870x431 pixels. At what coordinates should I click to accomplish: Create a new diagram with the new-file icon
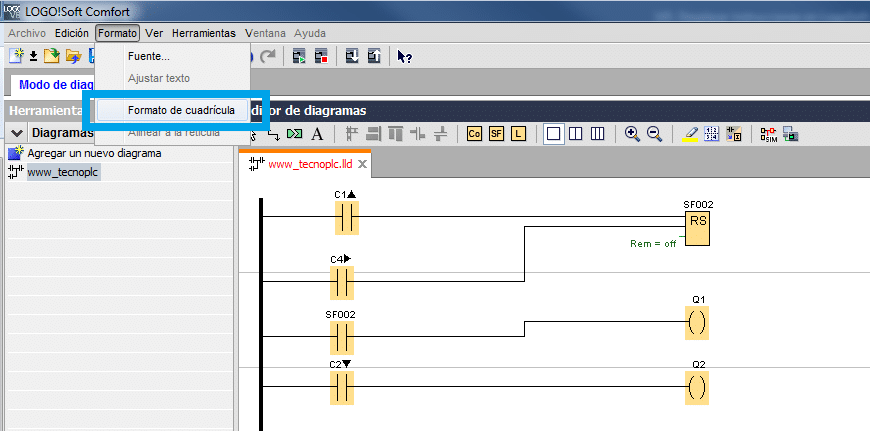pos(17,55)
